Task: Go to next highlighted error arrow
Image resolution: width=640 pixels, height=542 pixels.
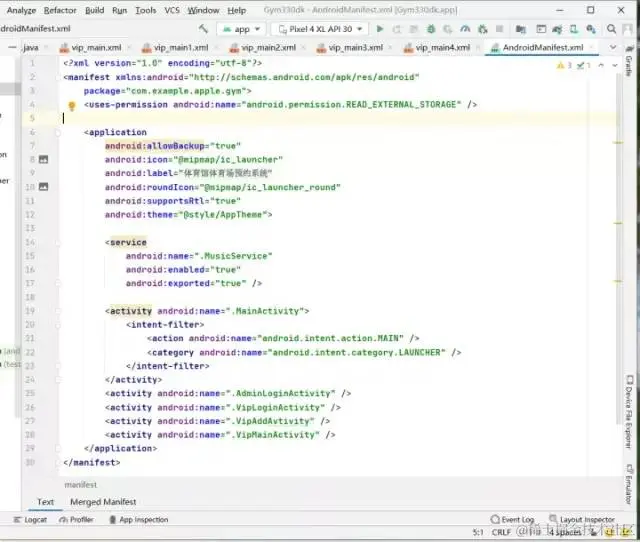Action: [615, 65]
